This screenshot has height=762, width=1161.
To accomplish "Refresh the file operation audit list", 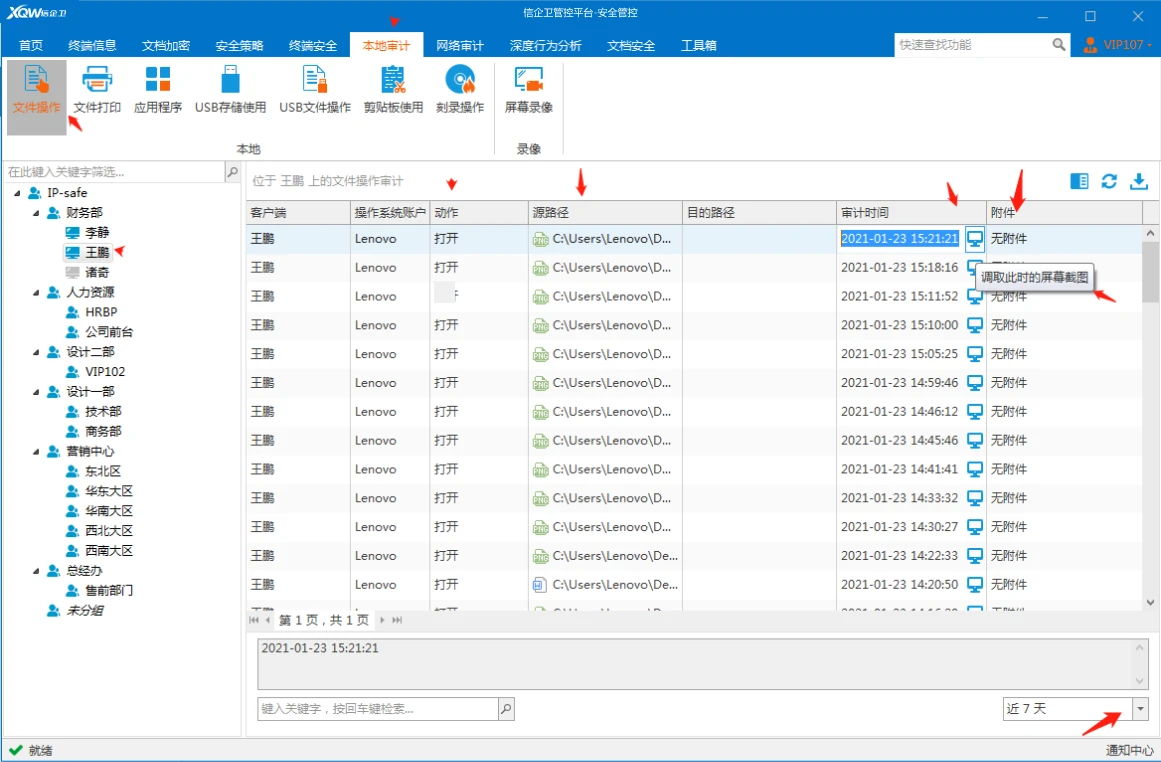I will pos(1108,181).
